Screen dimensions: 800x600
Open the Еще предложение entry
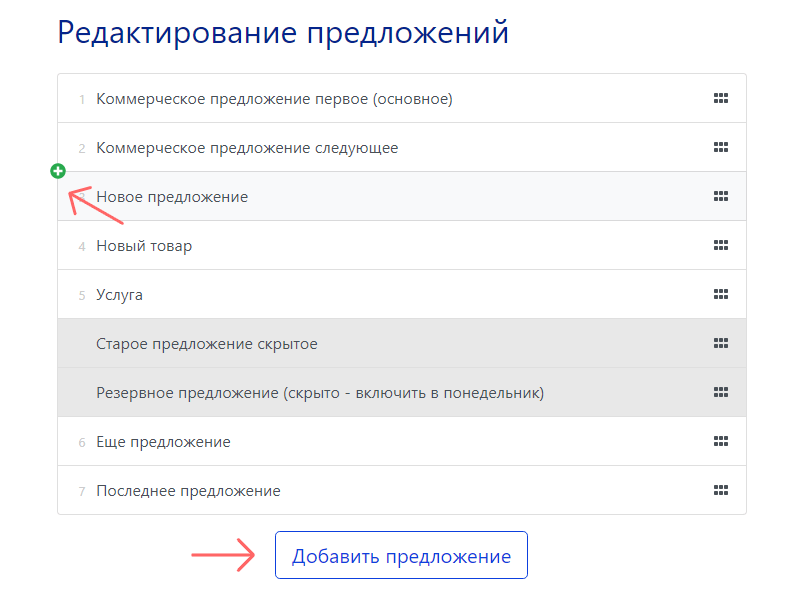click(x=163, y=442)
